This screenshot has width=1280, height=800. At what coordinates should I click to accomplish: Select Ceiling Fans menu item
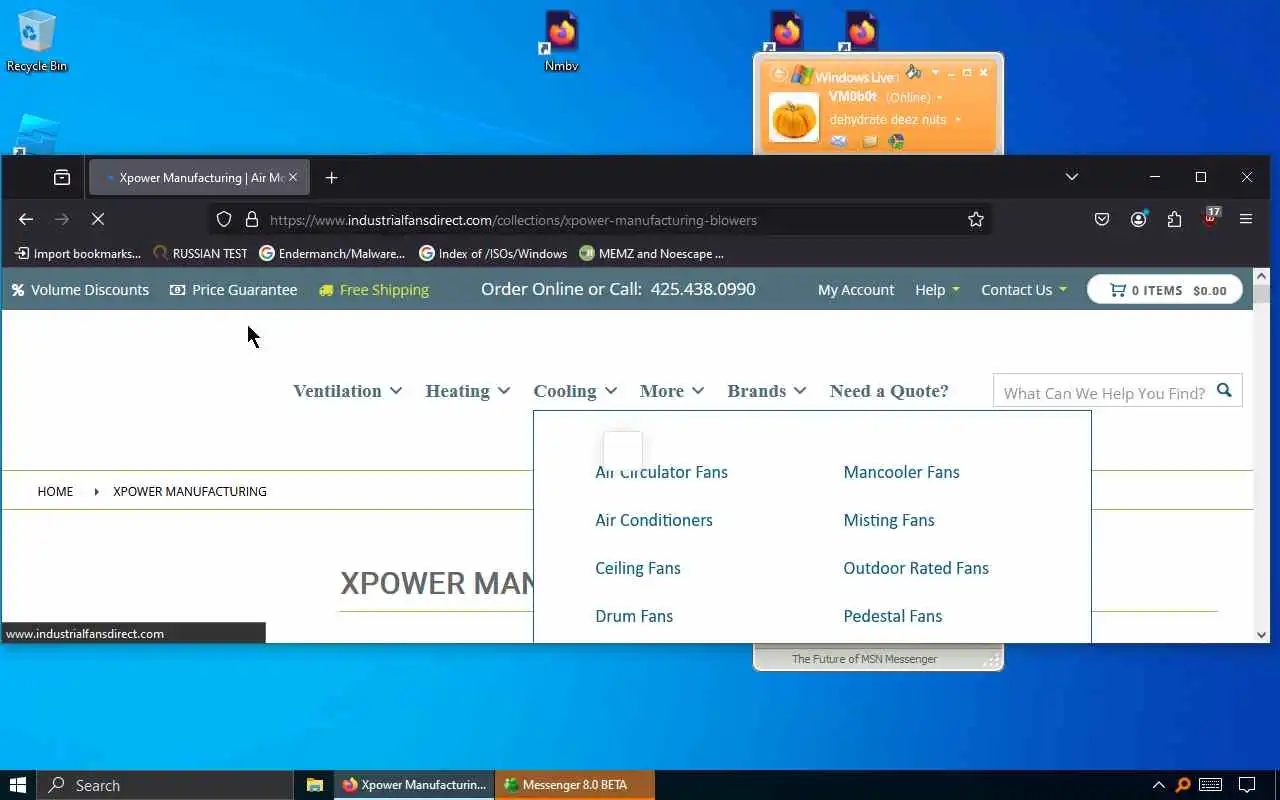(638, 568)
